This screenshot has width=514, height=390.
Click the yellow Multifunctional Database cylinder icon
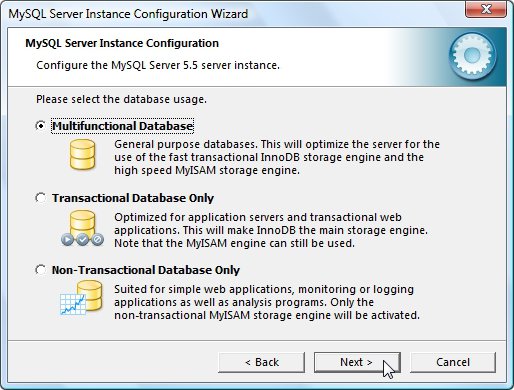pos(82,155)
